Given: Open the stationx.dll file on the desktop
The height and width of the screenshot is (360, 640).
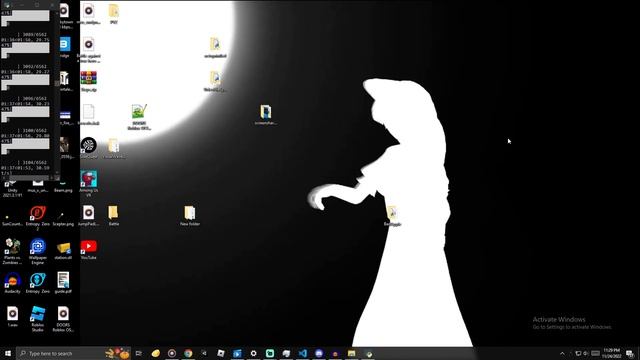Looking at the screenshot, I should pos(63,251).
